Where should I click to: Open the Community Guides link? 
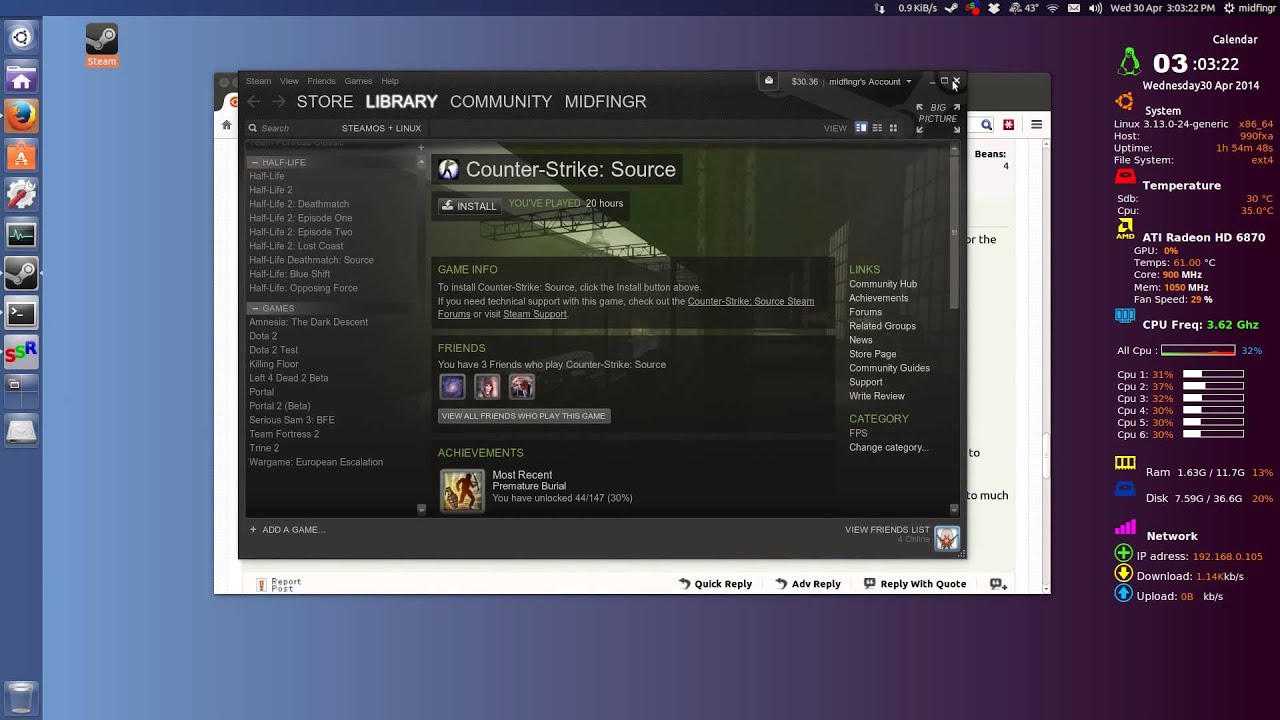(889, 368)
